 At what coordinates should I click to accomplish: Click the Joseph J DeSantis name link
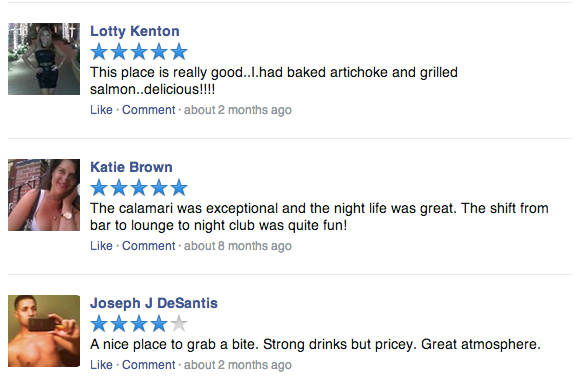(154, 303)
